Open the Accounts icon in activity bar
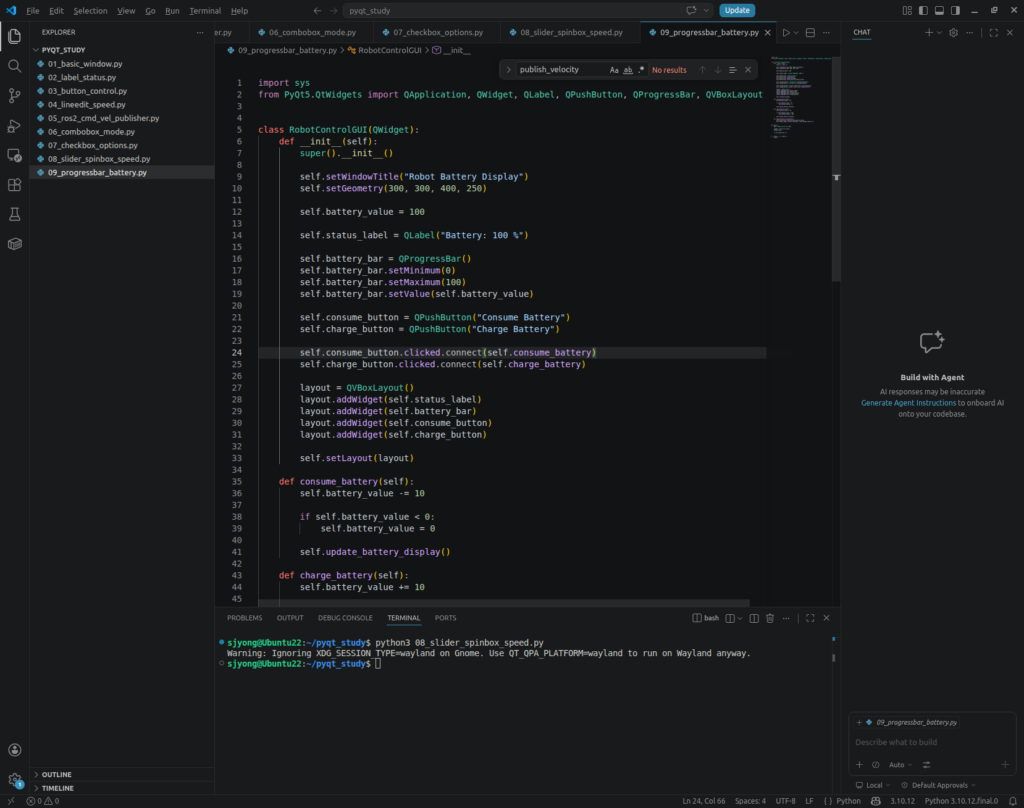Image resolution: width=1024 pixels, height=808 pixels. coord(14,750)
